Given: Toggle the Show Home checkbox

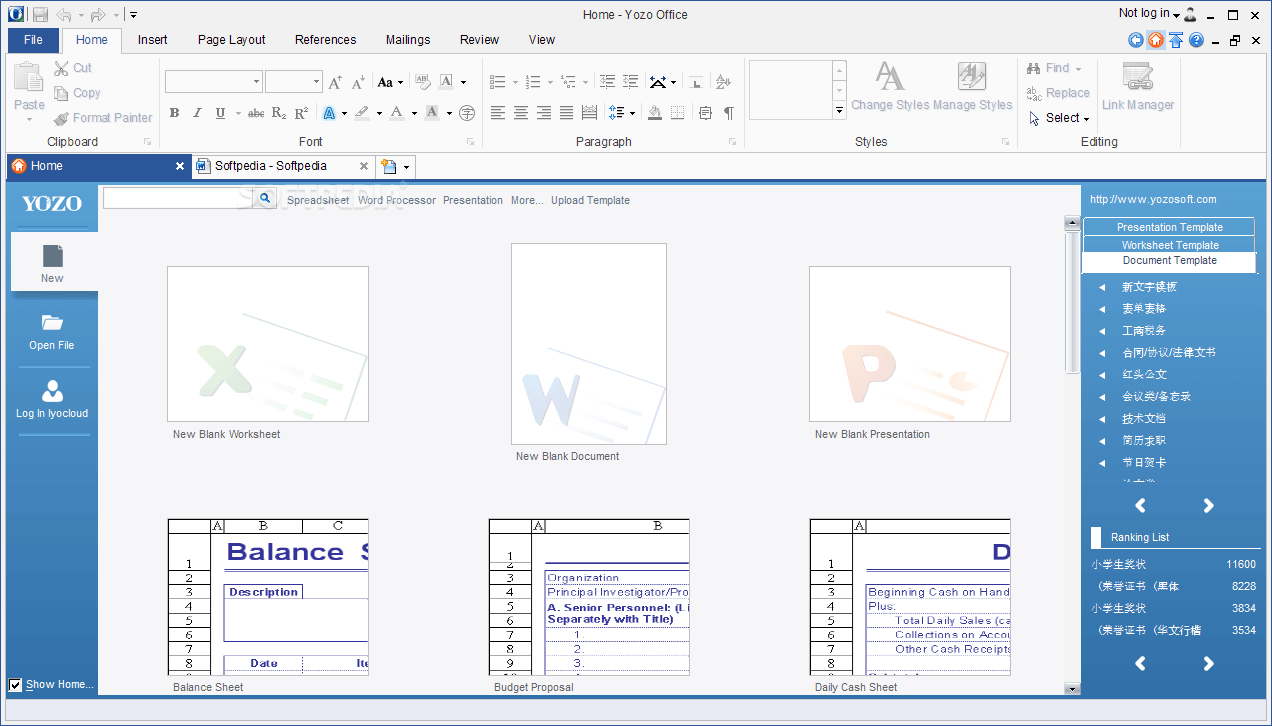Looking at the screenshot, I should click(x=15, y=685).
